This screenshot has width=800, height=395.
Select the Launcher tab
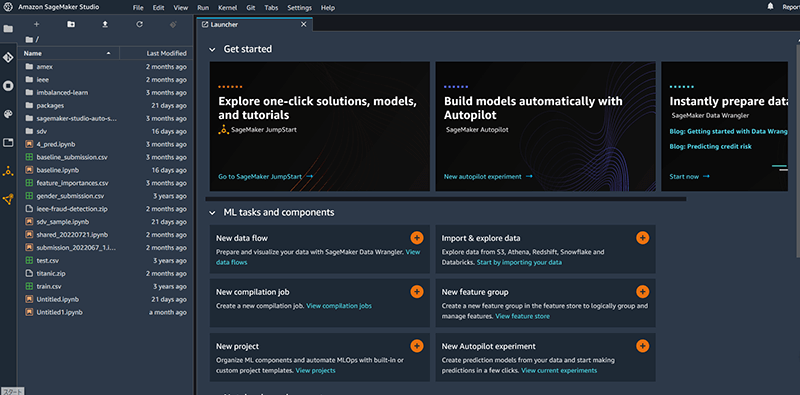[x=254, y=24]
